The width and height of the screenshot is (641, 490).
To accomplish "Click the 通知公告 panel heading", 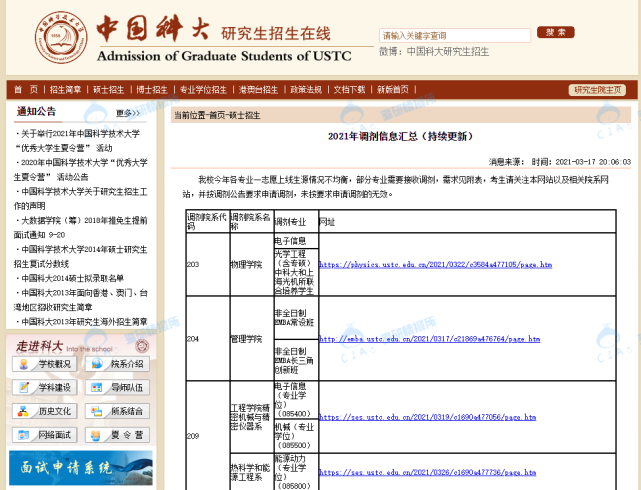I will tap(36, 111).
